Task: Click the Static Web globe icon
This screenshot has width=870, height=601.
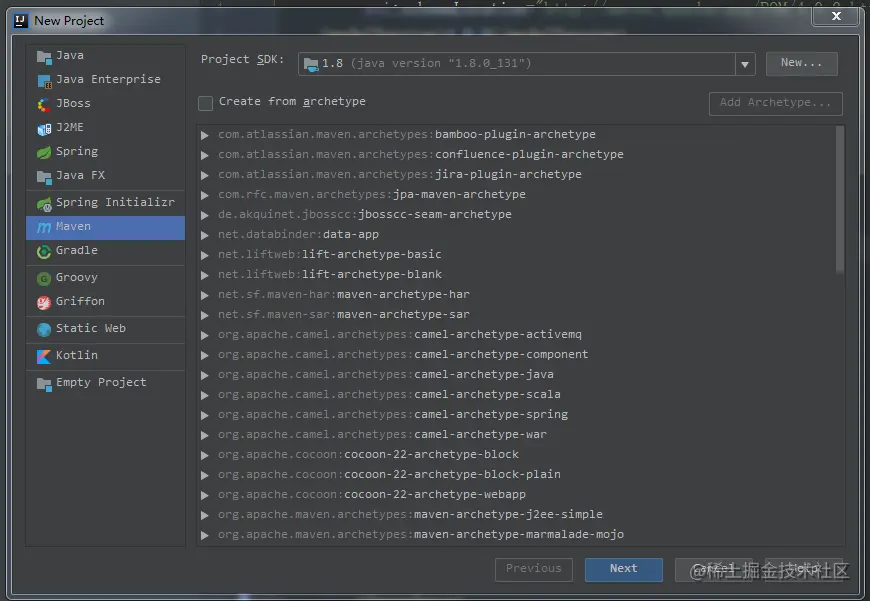Action: pos(44,330)
